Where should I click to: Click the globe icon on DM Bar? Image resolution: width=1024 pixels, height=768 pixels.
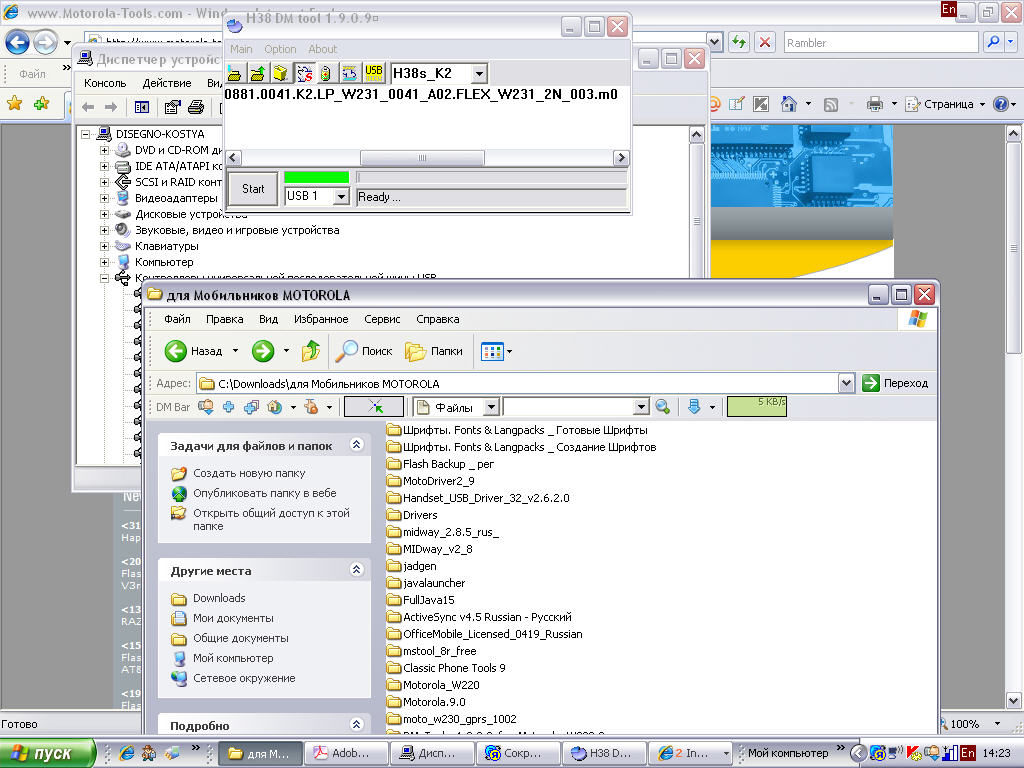pos(274,407)
